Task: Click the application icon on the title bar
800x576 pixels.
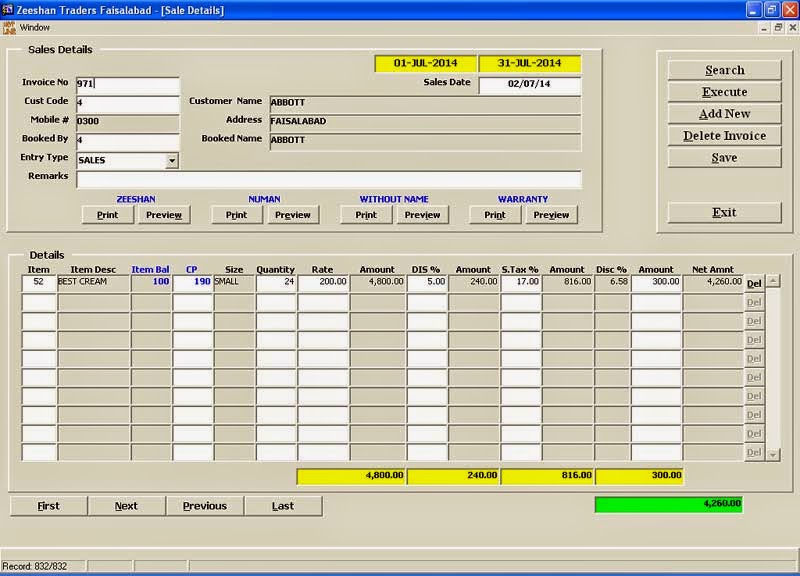Action: (10, 9)
